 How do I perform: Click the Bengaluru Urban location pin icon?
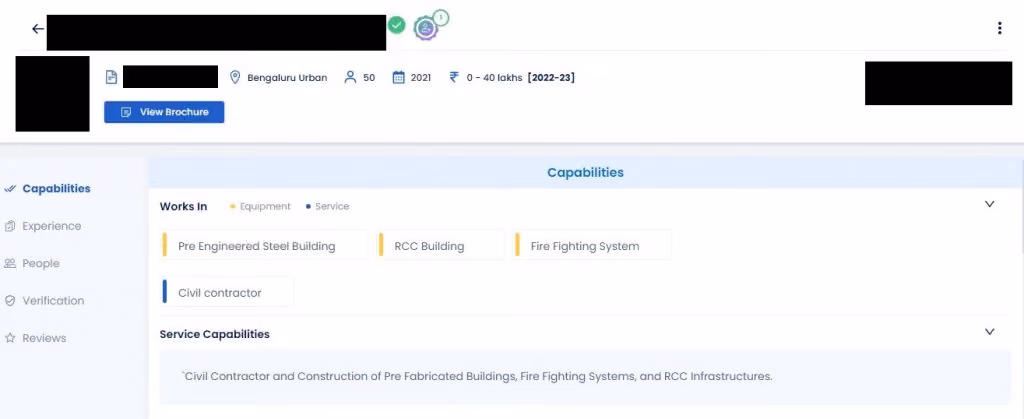pos(235,78)
